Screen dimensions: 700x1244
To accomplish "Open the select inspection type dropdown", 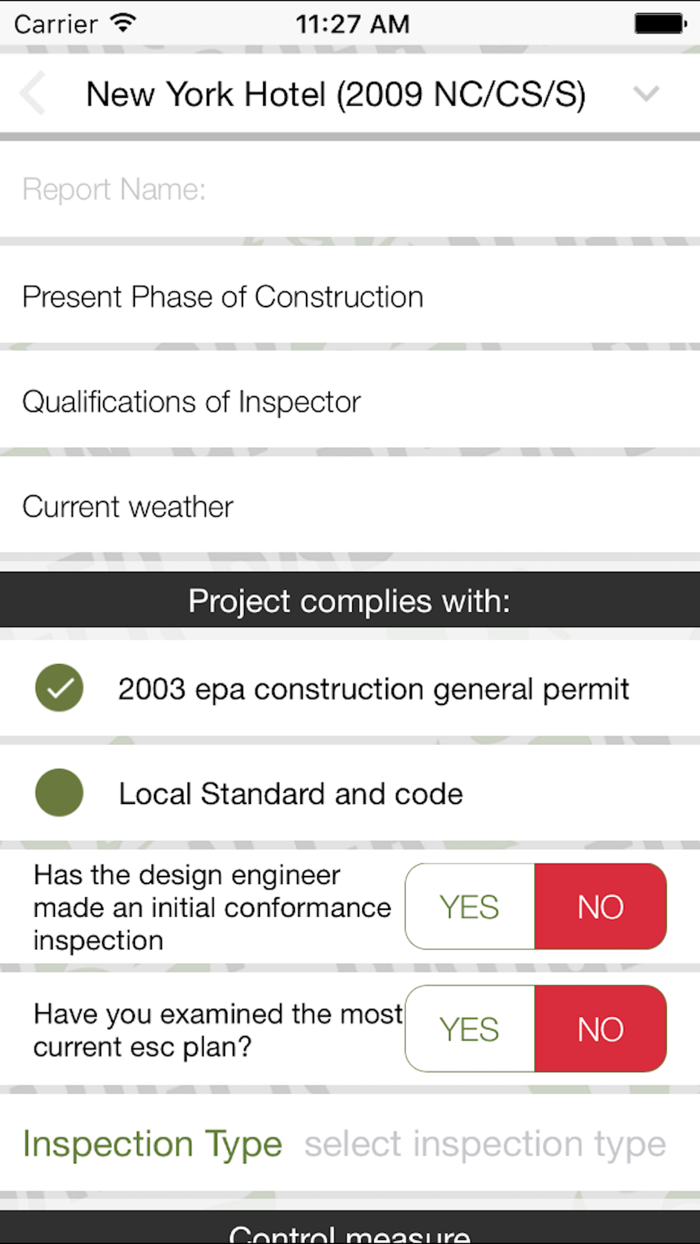I will [x=485, y=1144].
